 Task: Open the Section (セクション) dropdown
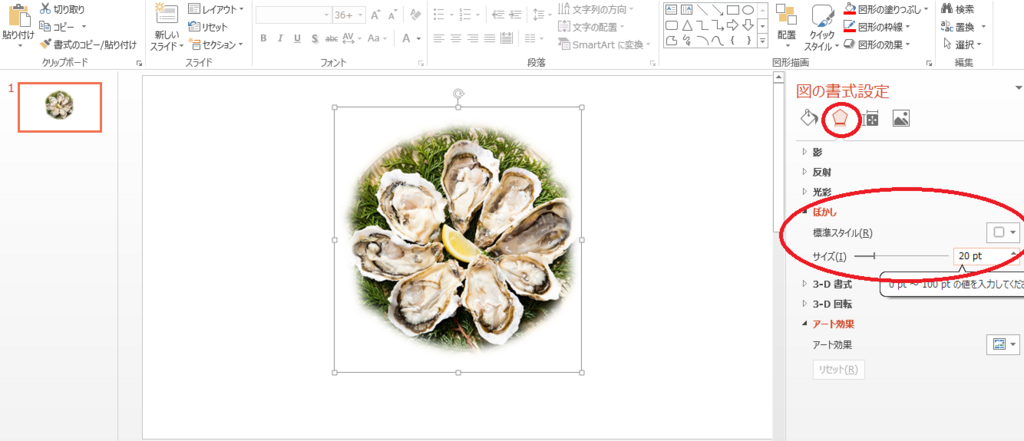(x=216, y=44)
